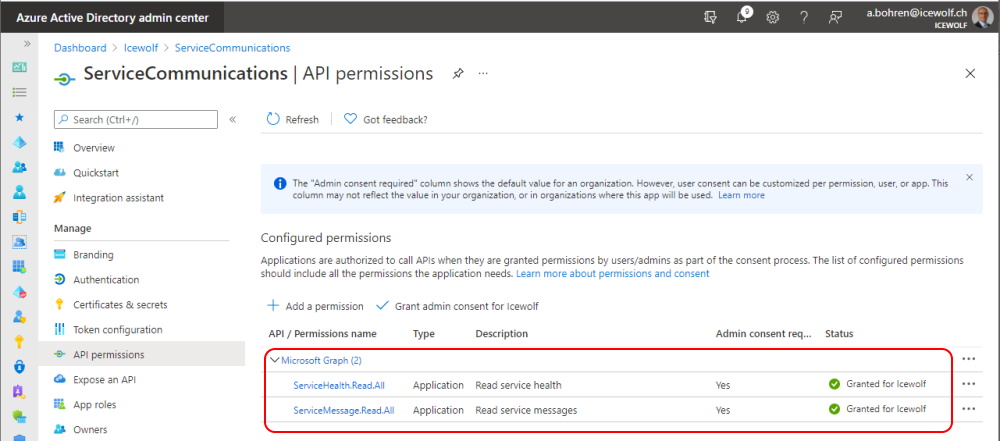The width and height of the screenshot is (1000, 441).
Task: Open the key icon in left rail
Action: [x=20, y=342]
